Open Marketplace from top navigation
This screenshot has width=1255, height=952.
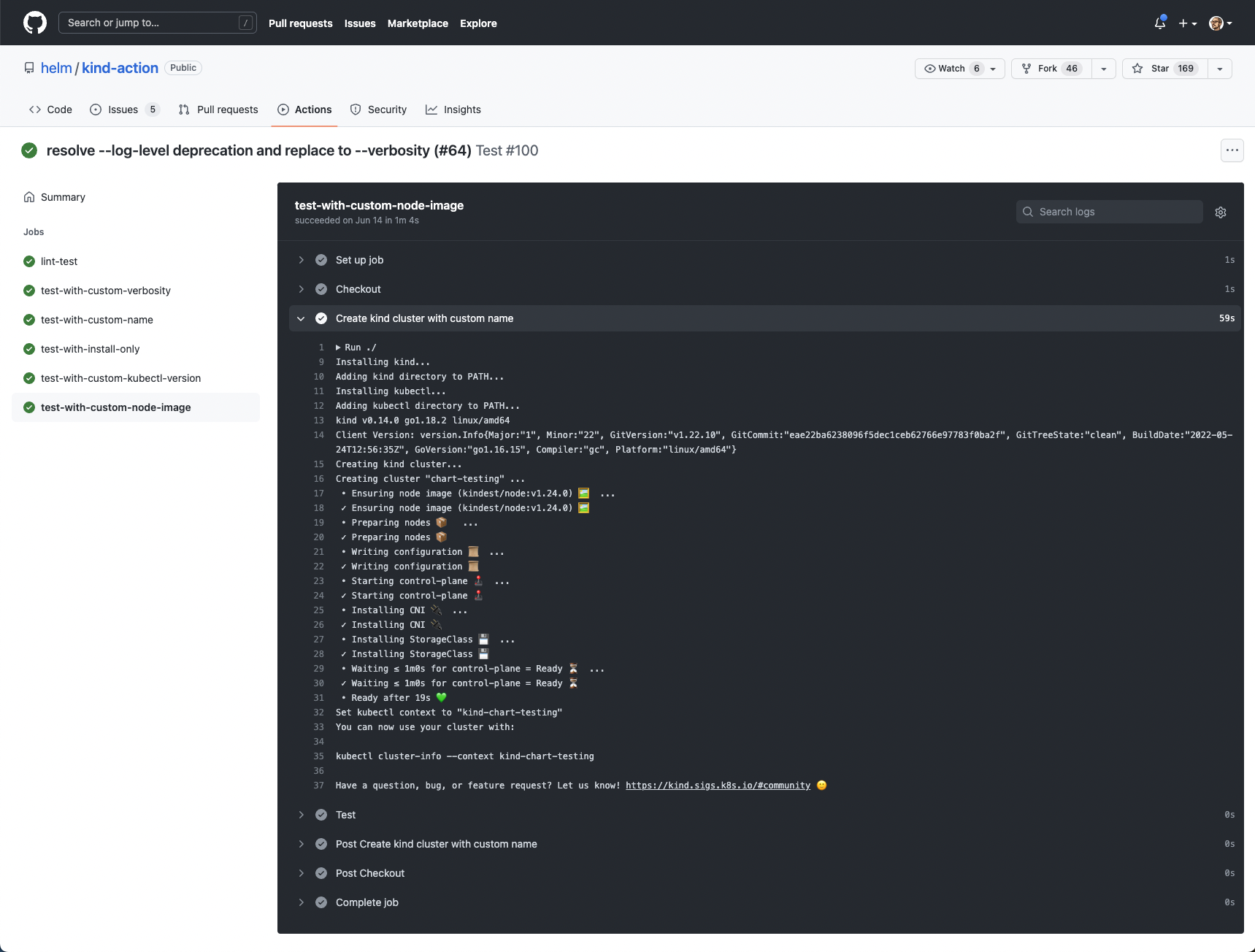click(418, 23)
